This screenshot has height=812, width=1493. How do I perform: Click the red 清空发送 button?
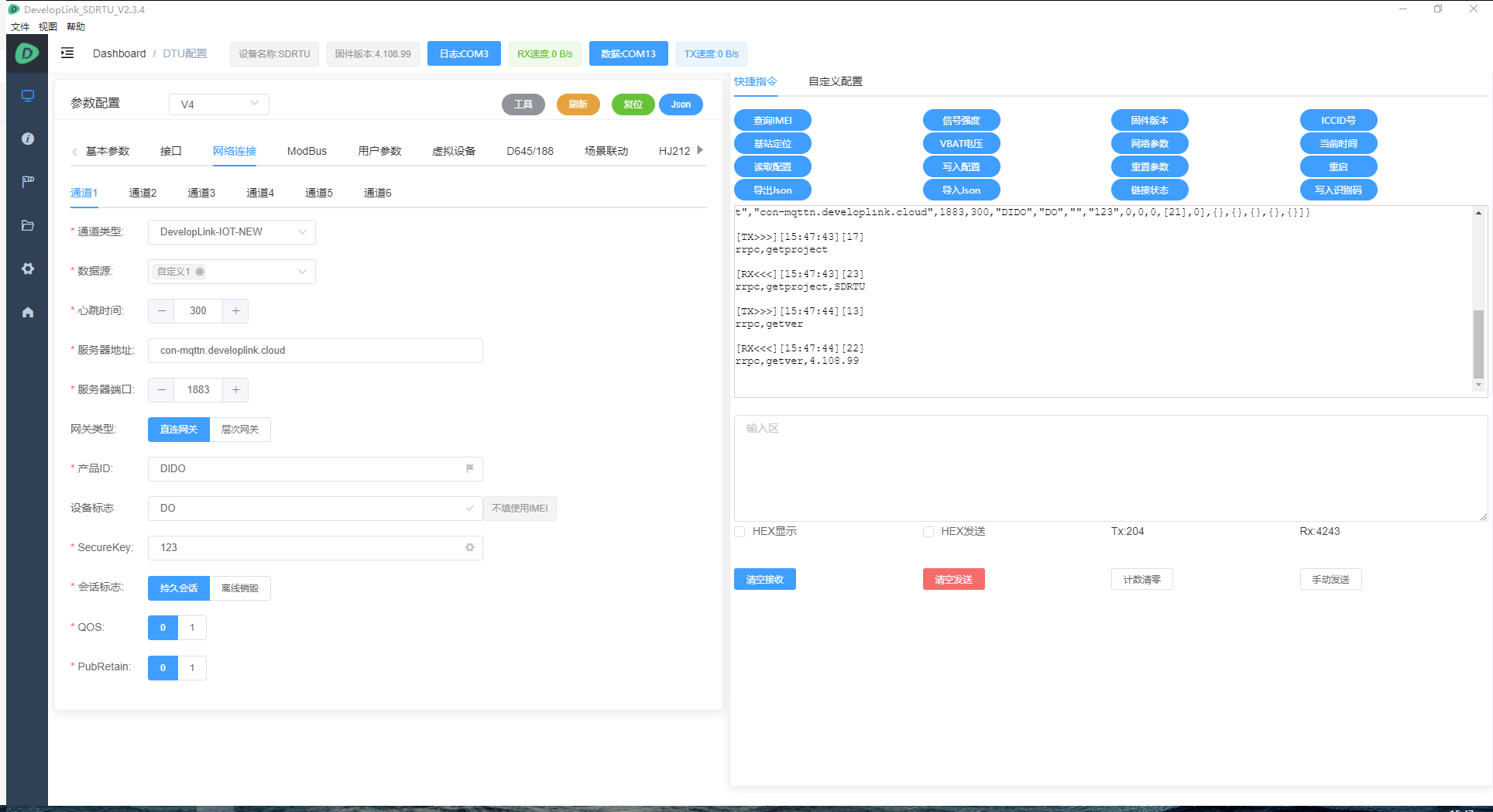coord(954,579)
